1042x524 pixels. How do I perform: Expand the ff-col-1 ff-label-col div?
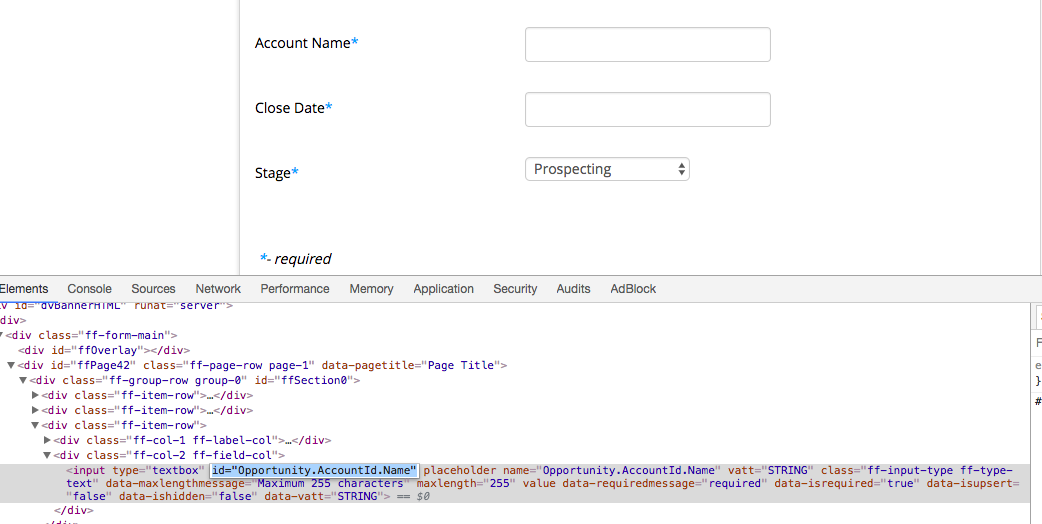(47, 440)
